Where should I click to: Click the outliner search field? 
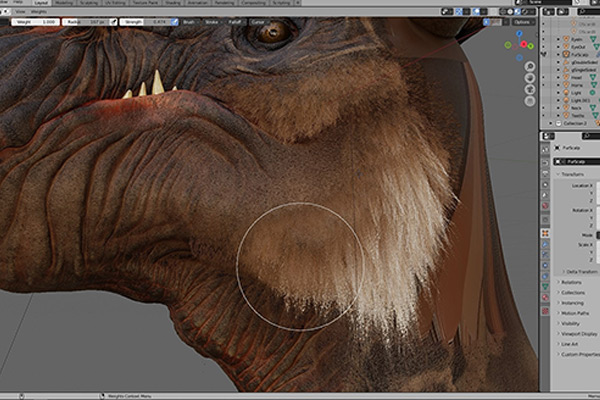(589, 12)
